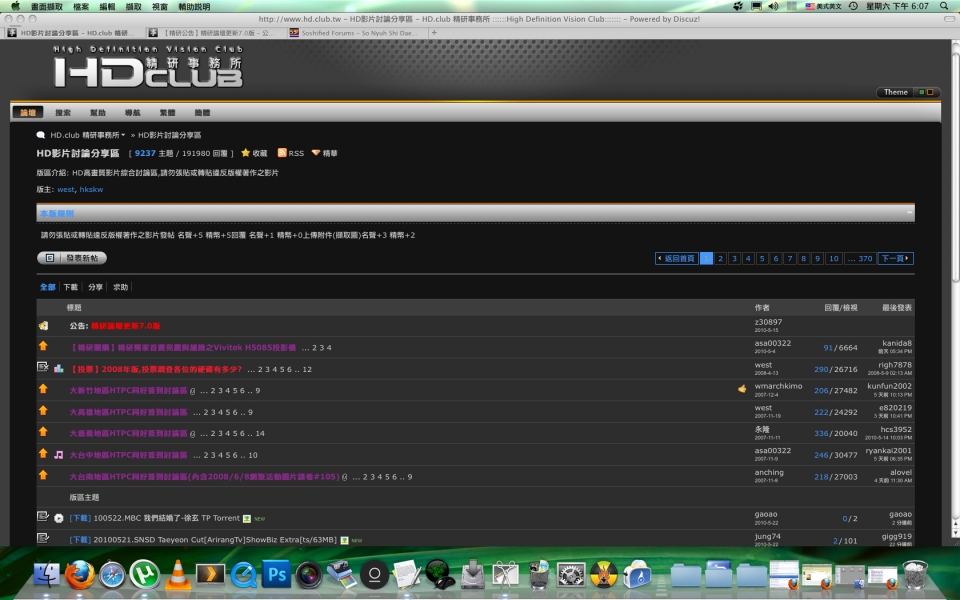Toggle the 繁體 traditional Chinese option

(167, 113)
